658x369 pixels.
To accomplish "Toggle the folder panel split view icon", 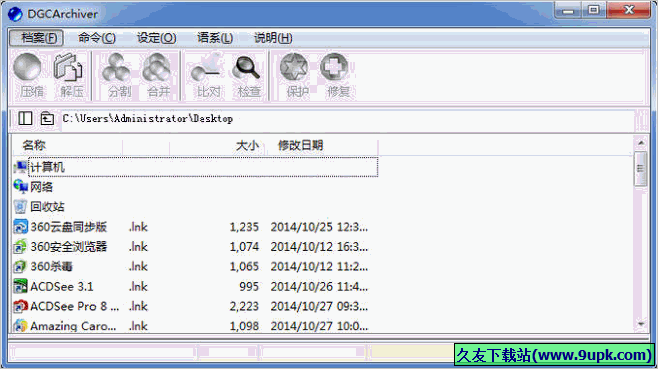I will (25, 118).
